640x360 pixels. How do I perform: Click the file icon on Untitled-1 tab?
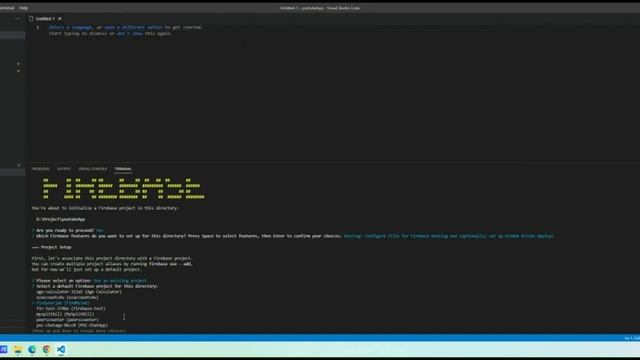[x=31, y=19]
